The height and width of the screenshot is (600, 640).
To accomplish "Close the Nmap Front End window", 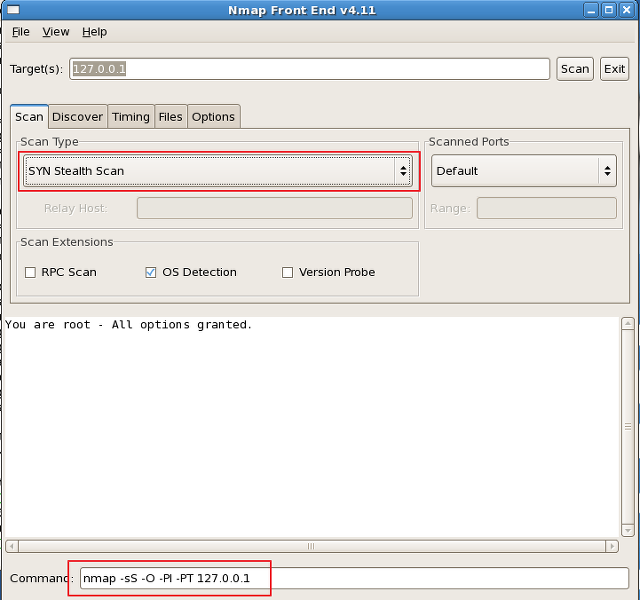I will pos(627,10).
